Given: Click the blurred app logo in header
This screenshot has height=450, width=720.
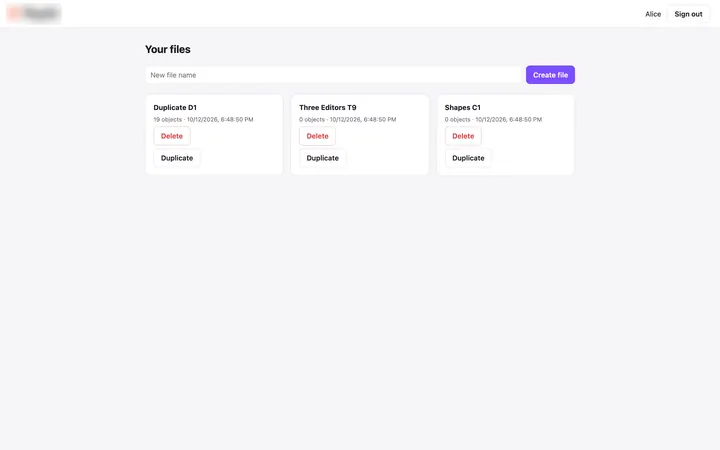Looking at the screenshot, I should tap(34, 13).
